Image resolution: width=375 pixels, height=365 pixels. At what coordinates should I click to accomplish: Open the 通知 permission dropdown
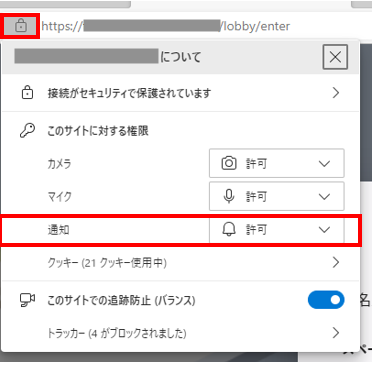[x=276, y=230]
